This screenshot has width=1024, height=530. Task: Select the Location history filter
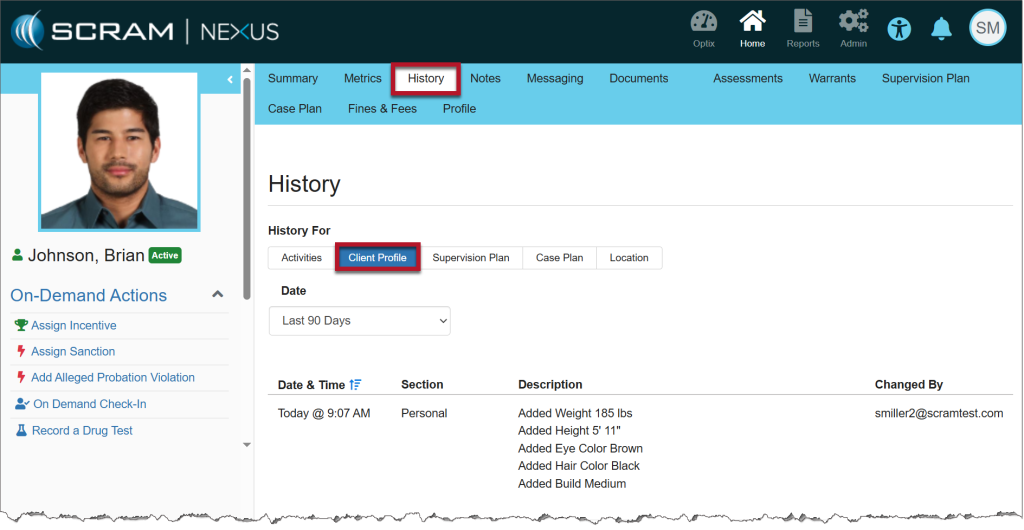pyautogui.click(x=629, y=258)
